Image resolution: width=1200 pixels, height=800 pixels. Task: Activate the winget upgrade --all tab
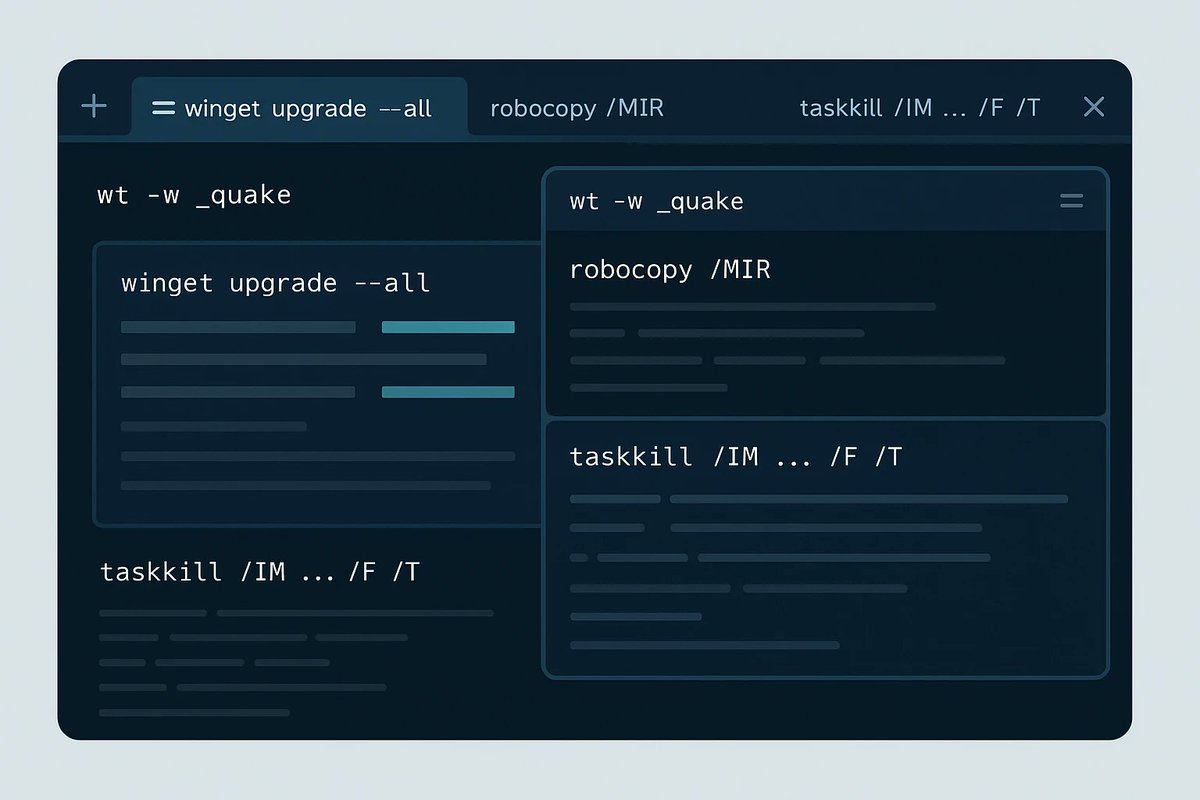[x=300, y=106]
